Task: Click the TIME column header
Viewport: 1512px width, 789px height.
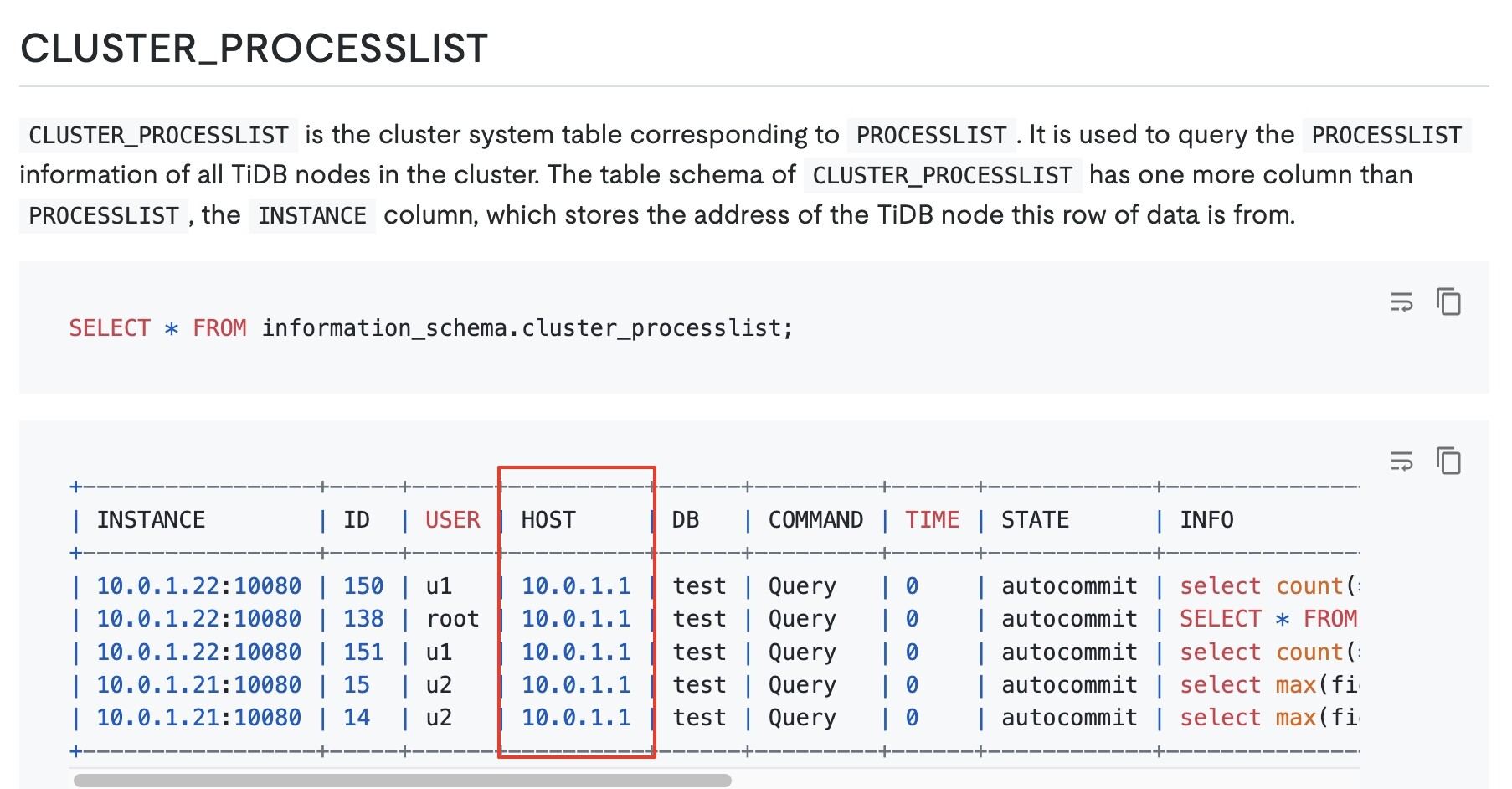Action: pyautogui.click(x=932, y=520)
